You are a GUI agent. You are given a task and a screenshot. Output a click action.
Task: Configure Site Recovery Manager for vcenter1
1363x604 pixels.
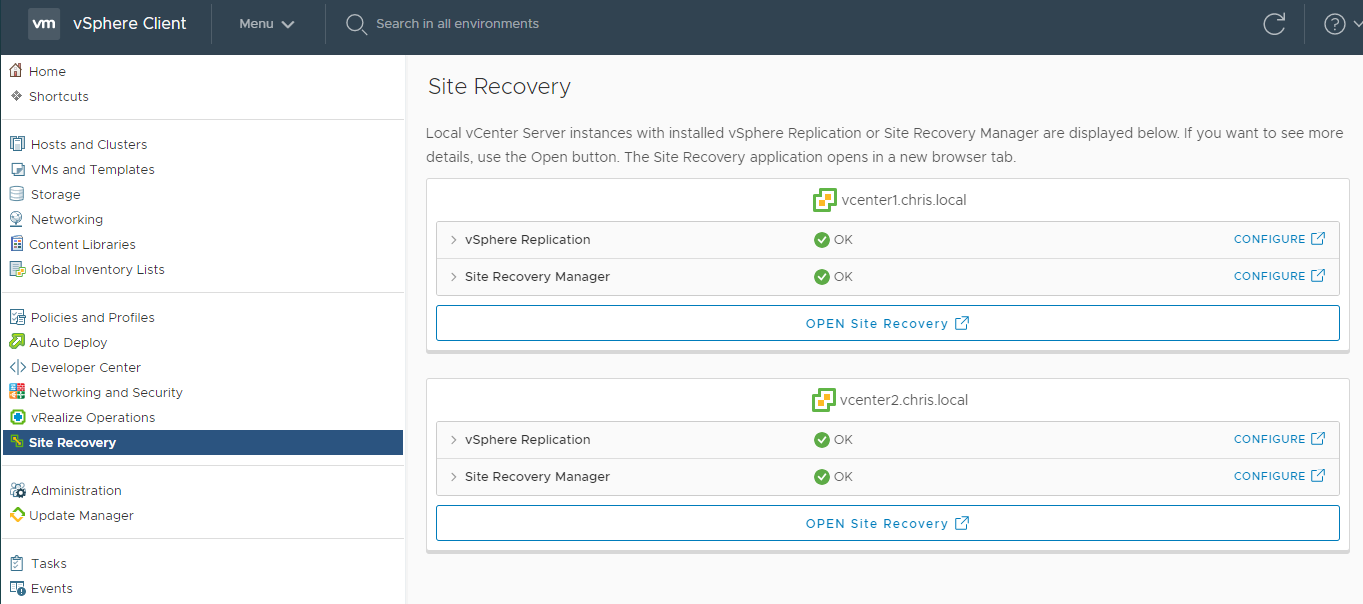(1279, 276)
